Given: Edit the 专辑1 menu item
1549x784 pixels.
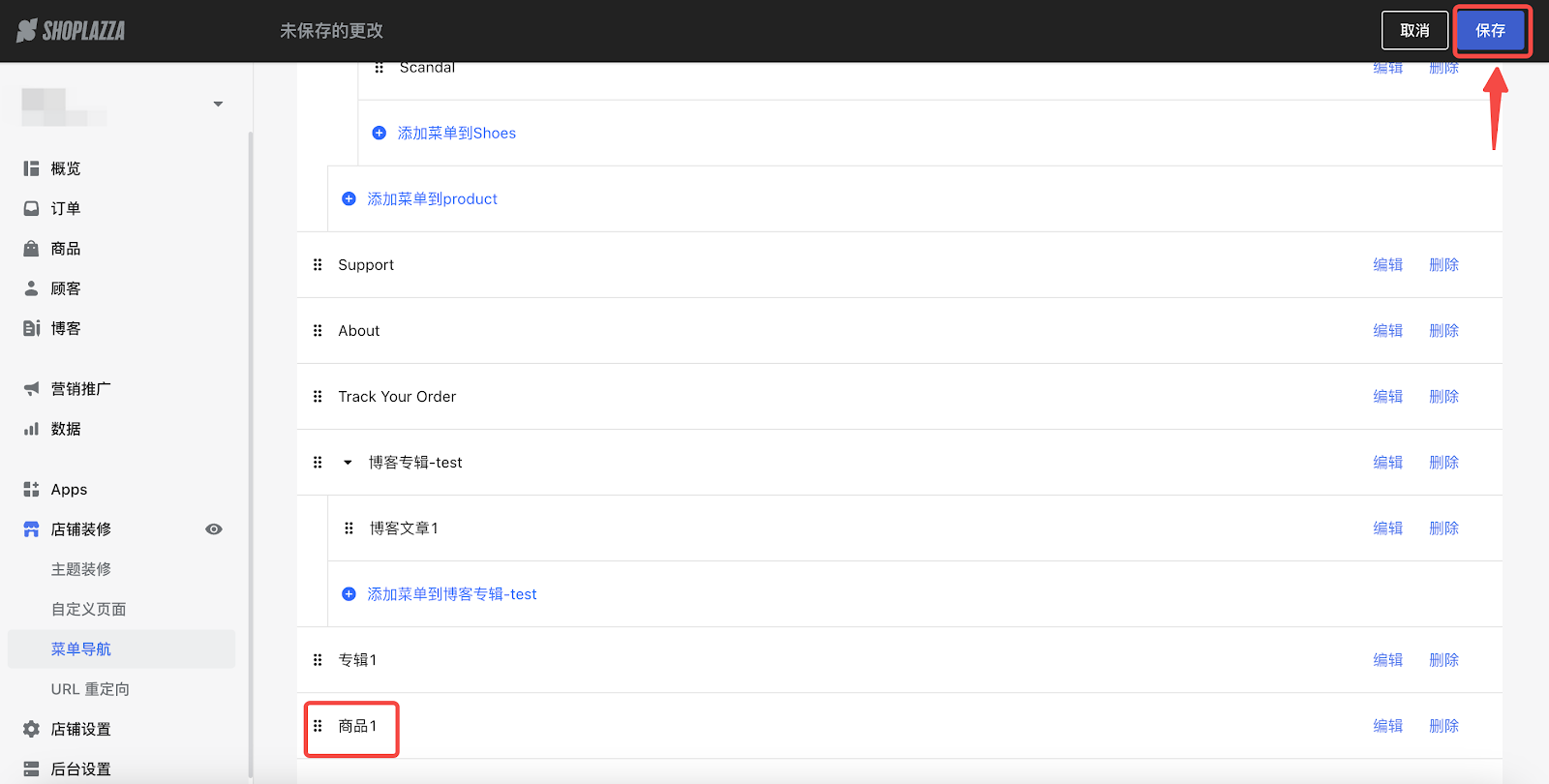Looking at the screenshot, I should 1387,659.
